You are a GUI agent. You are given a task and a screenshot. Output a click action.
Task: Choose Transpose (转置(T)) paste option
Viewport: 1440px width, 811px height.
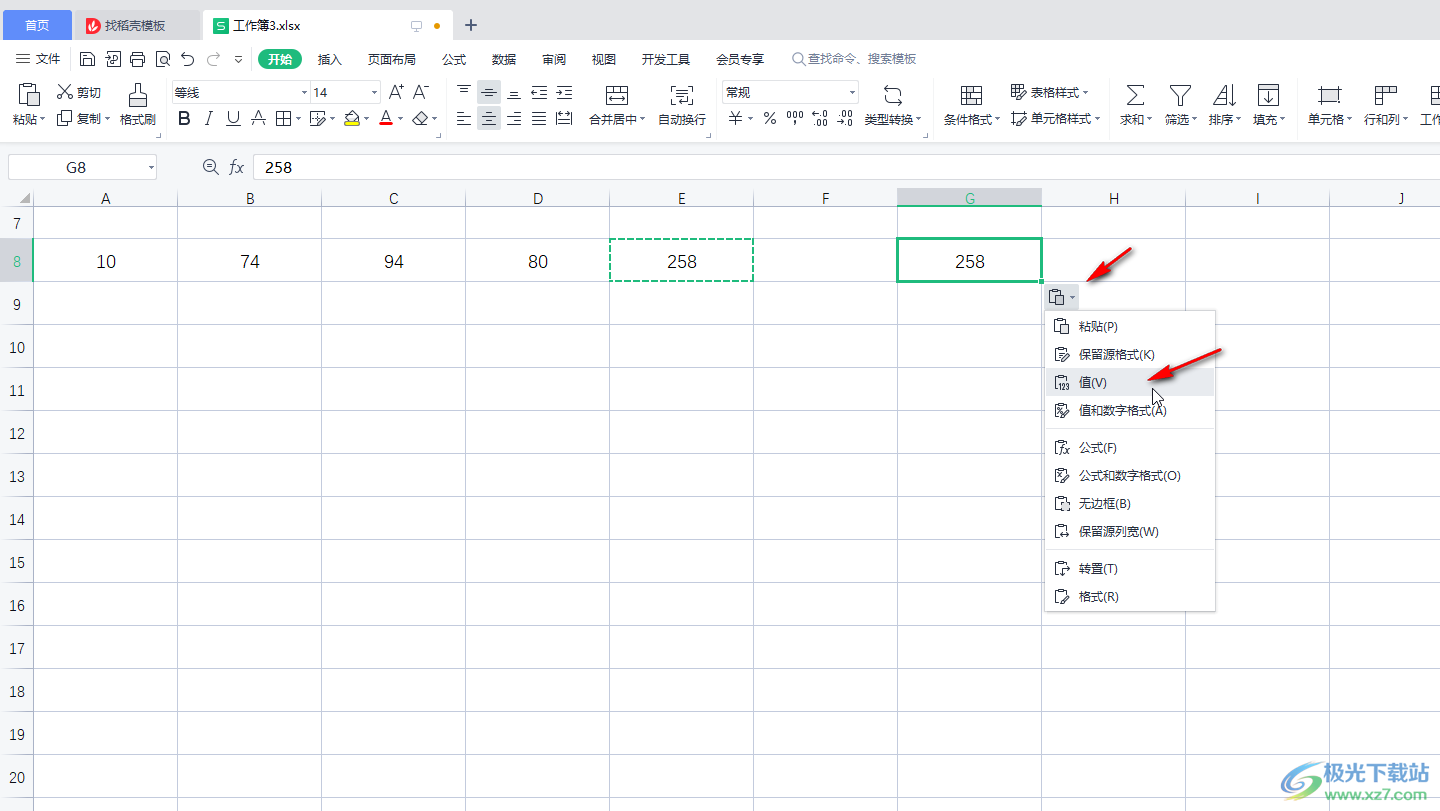point(1130,568)
